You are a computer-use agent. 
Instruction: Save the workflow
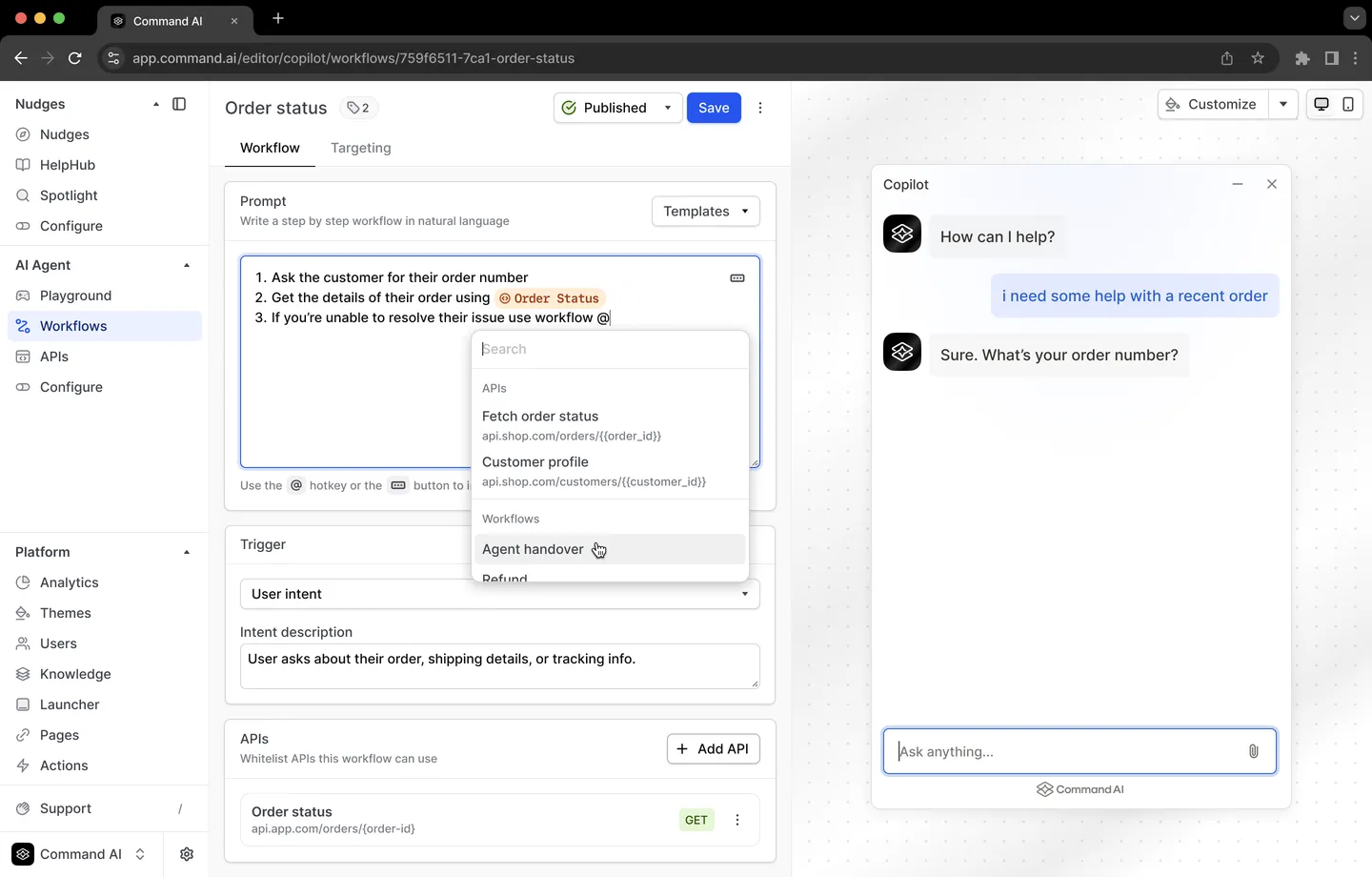point(714,108)
